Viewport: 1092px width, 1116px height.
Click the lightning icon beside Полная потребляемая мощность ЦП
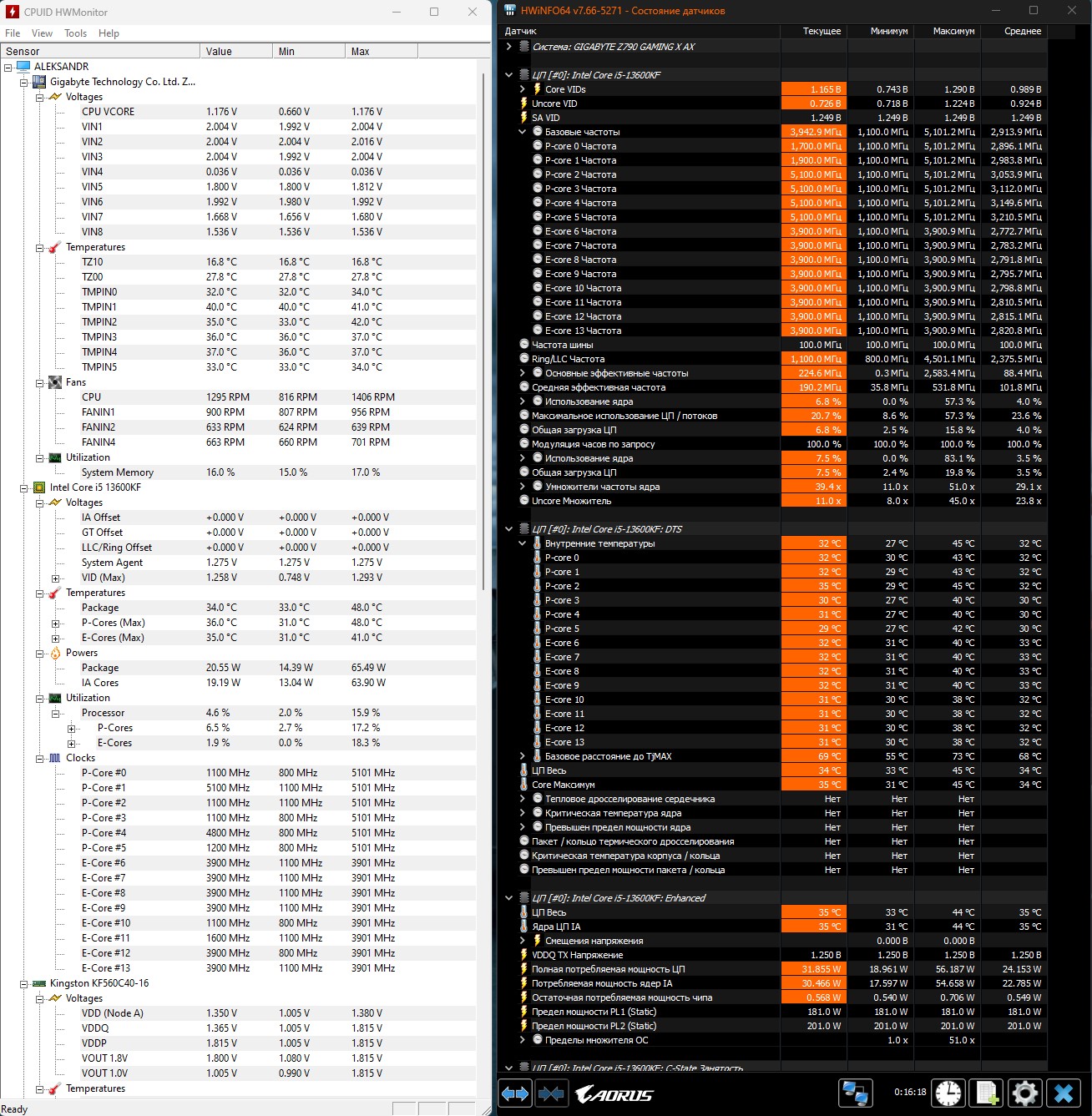[523, 969]
